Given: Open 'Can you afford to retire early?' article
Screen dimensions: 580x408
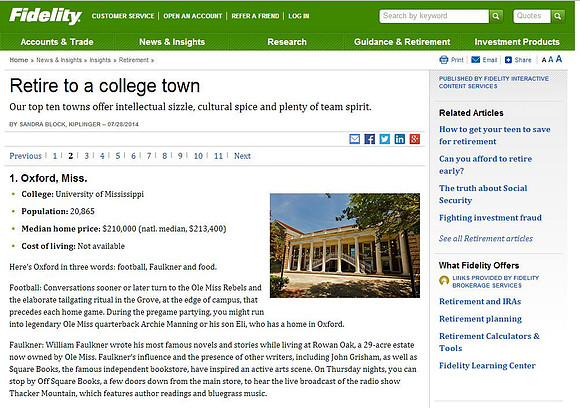Looking at the screenshot, I should pyautogui.click(x=485, y=165).
